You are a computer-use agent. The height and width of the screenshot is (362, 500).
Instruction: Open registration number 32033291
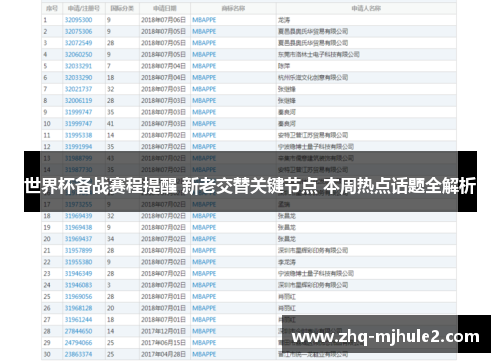pos(78,66)
